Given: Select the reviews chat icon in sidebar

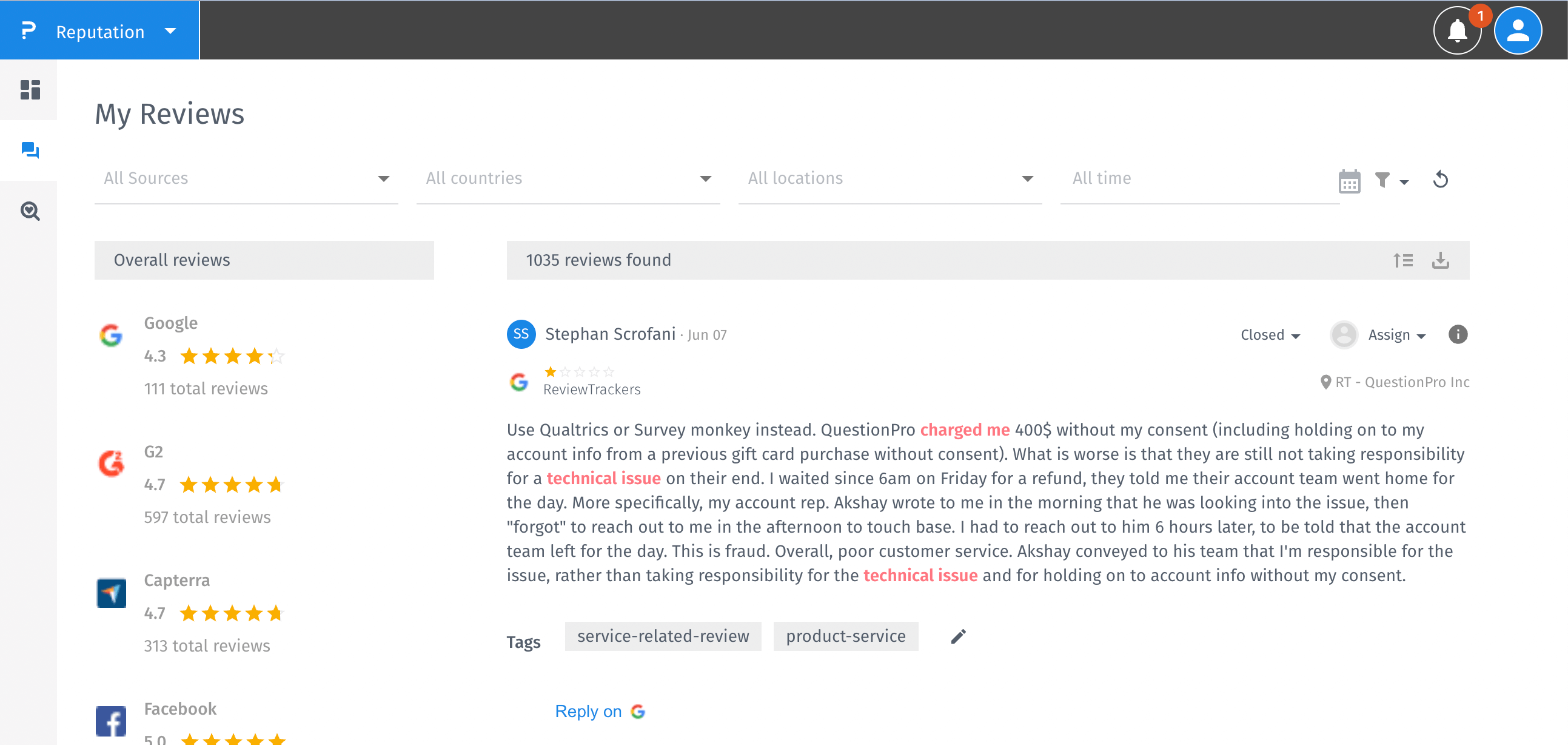Looking at the screenshot, I should click(30, 150).
